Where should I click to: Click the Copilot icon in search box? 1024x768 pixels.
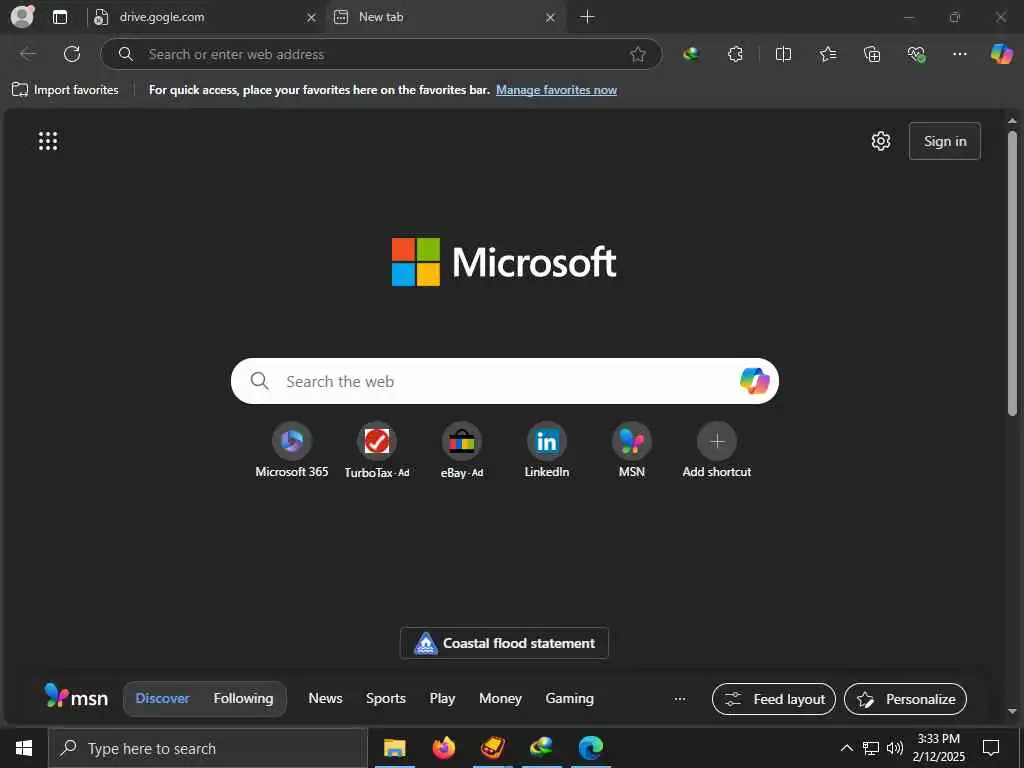tap(754, 381)
